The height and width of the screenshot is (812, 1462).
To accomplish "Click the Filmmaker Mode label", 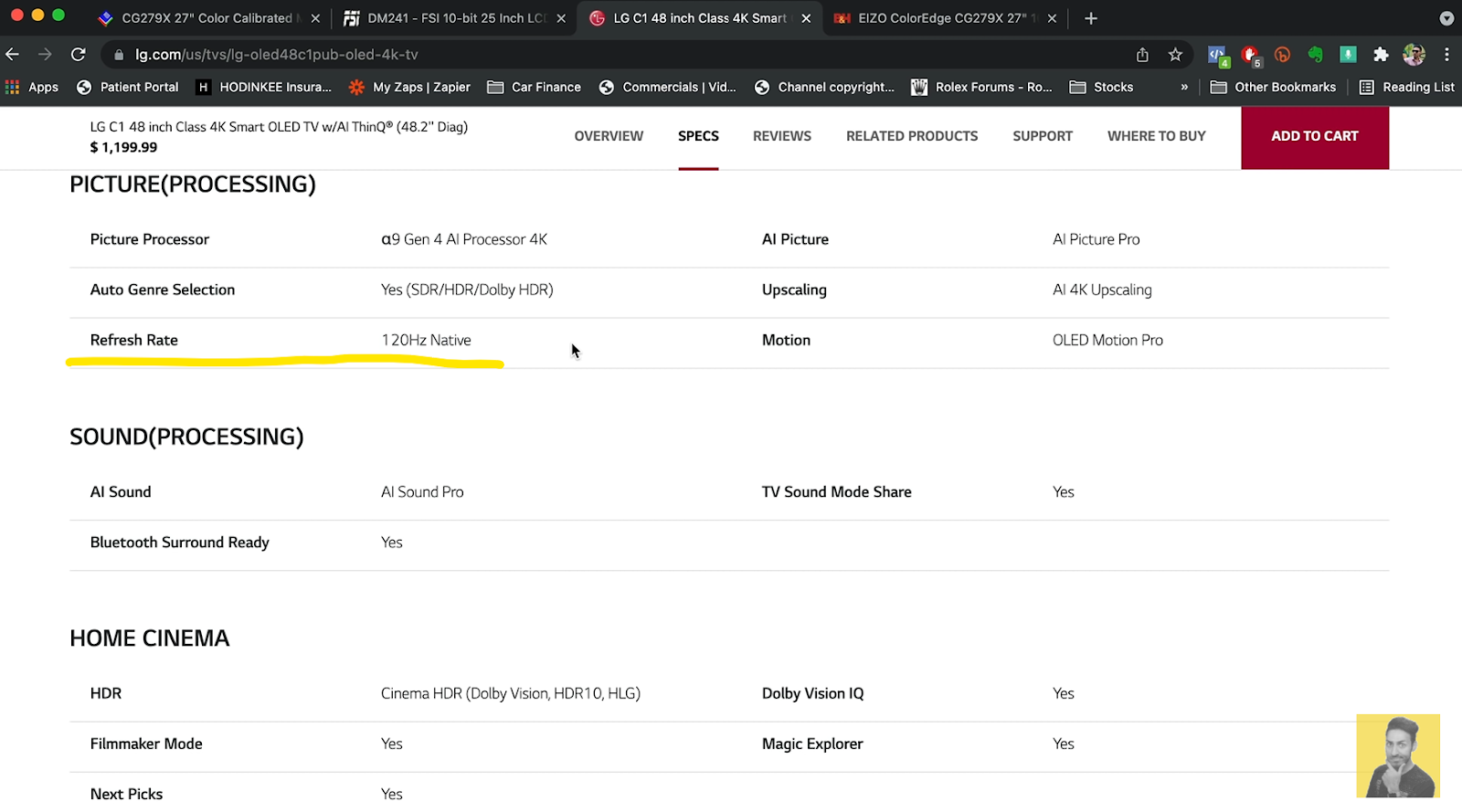I will [146, 743].
